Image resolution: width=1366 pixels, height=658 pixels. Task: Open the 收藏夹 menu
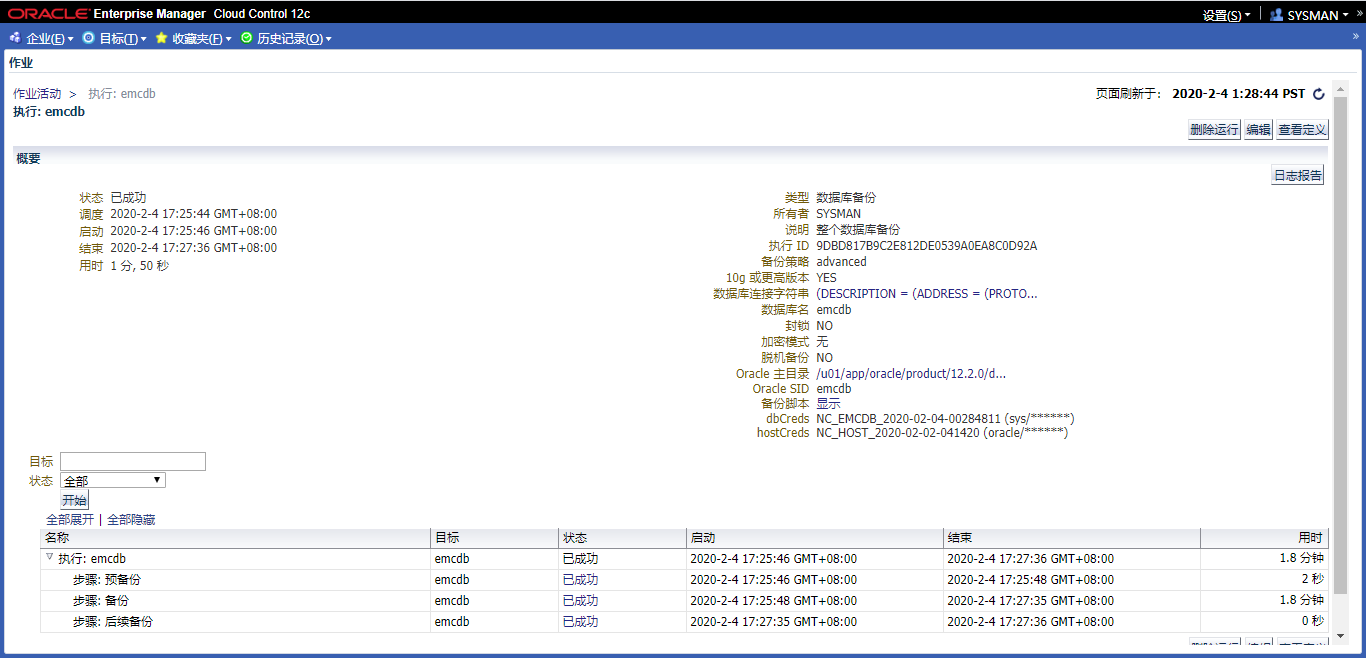[201, 39]
